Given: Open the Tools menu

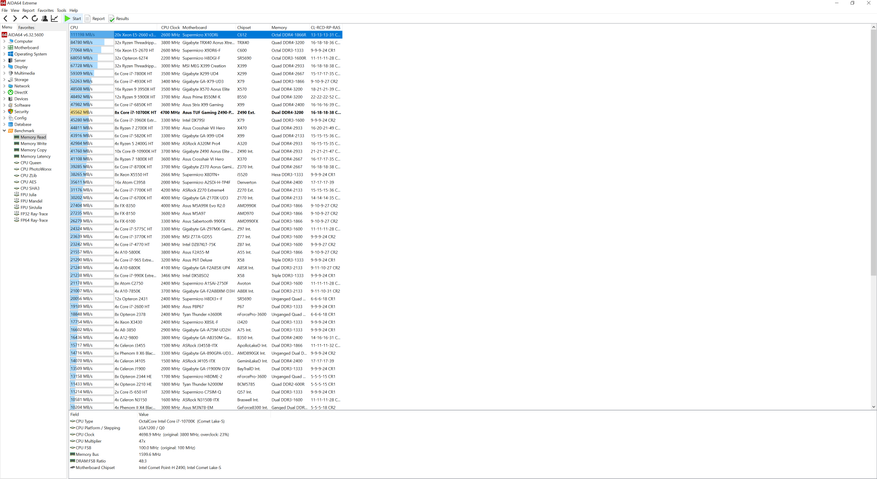Looking at the screenshot, I should coord(62,10).
